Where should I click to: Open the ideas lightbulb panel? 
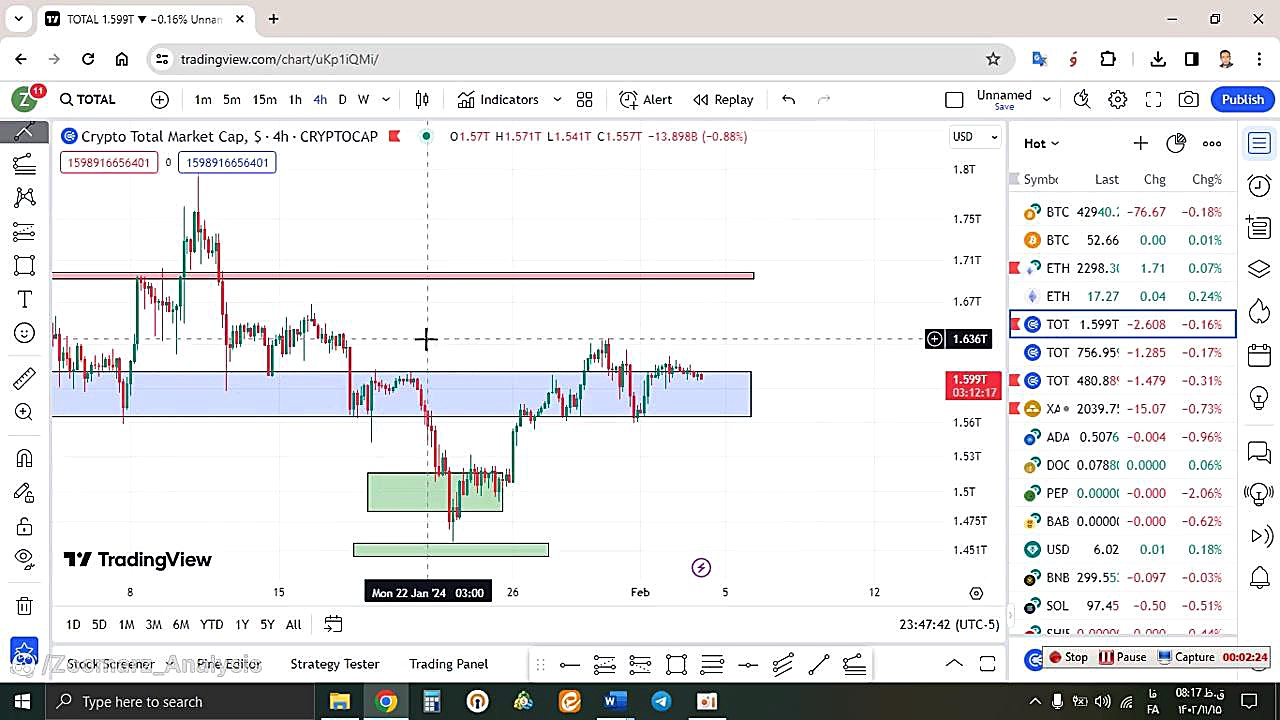(x=1259, y=397)
